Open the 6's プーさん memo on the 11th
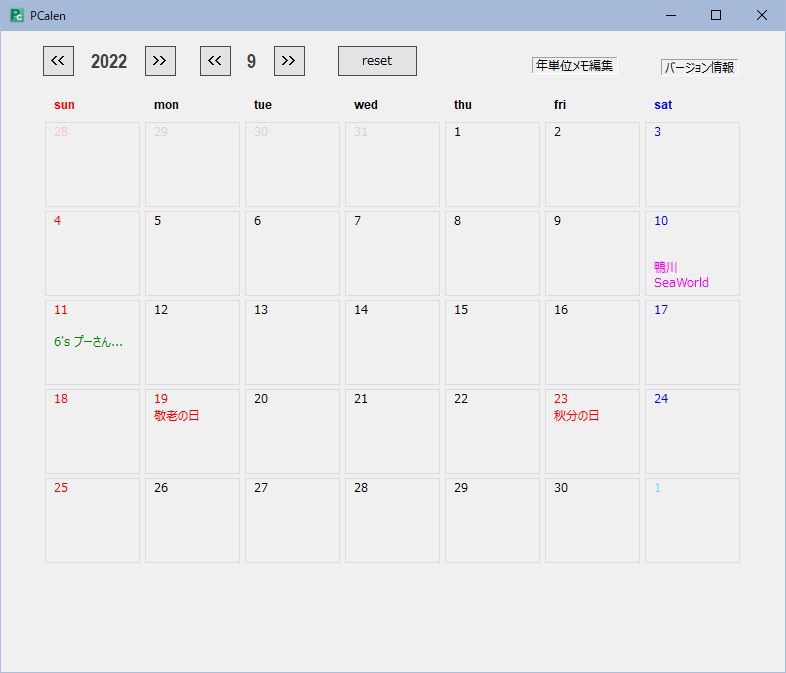The width and height of the screenshot is (786, 673). coord(88,342)
